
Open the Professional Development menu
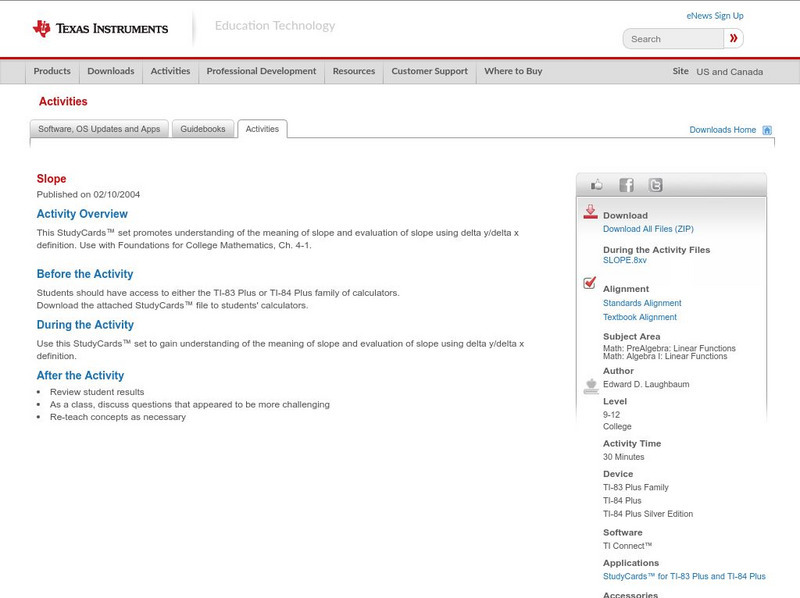(261, 72)
